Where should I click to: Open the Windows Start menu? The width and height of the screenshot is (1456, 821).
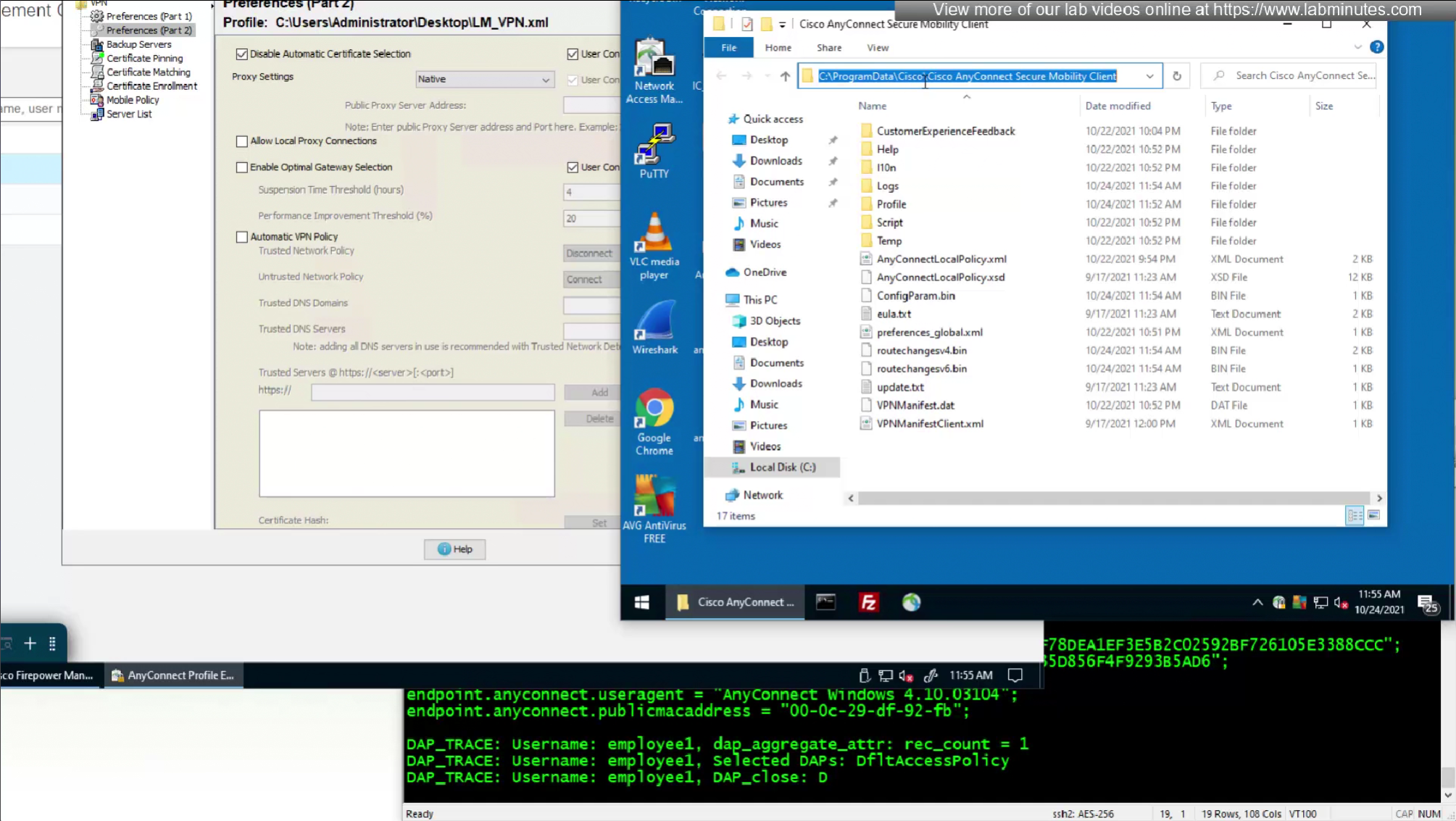click(x=641, y=602)
